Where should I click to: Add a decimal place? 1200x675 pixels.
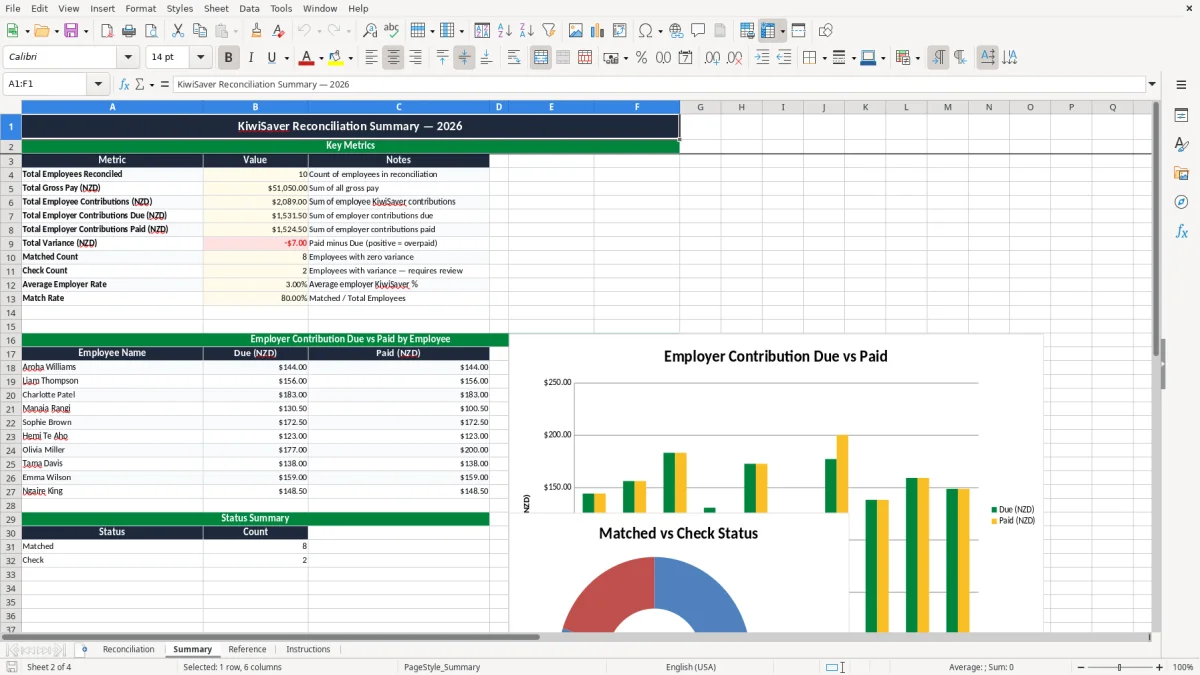tap(712, 58)
